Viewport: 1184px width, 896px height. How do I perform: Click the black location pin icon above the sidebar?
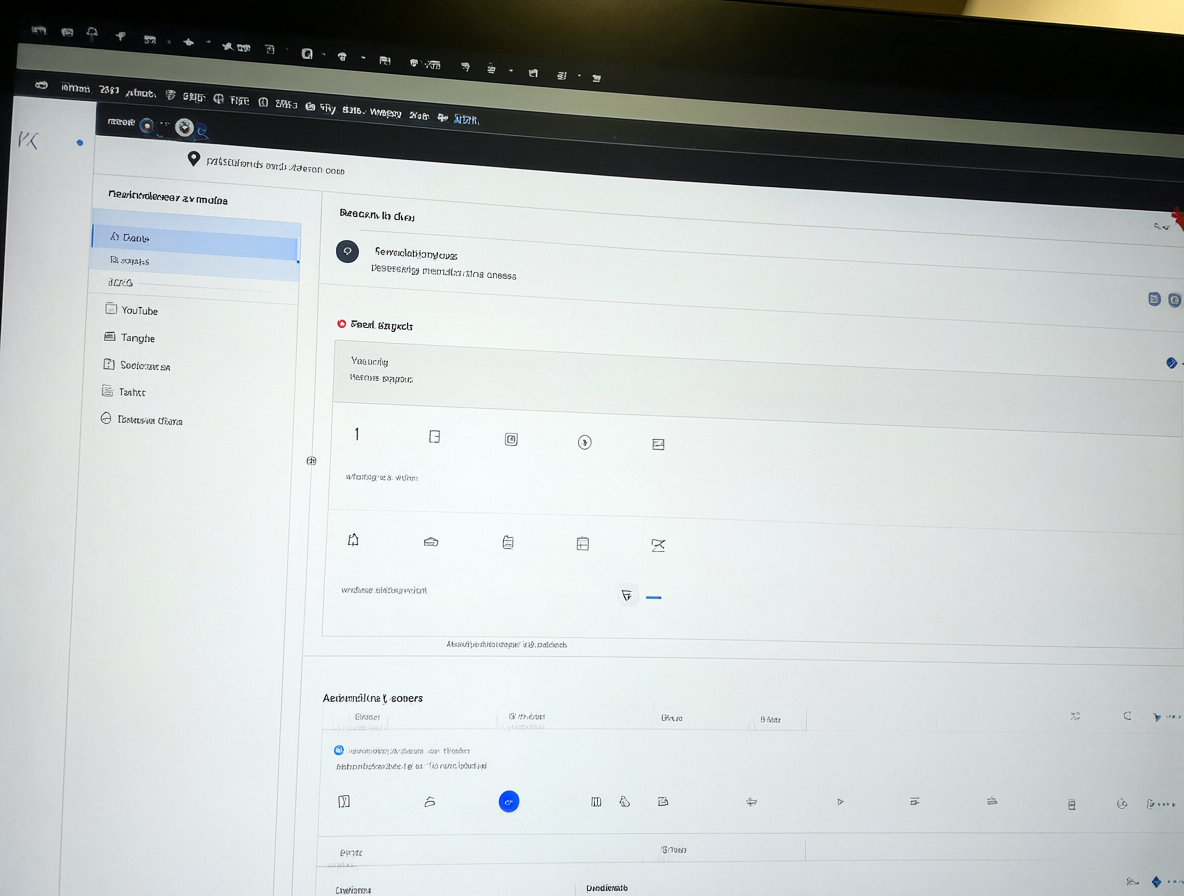click(x=194, y=159)
